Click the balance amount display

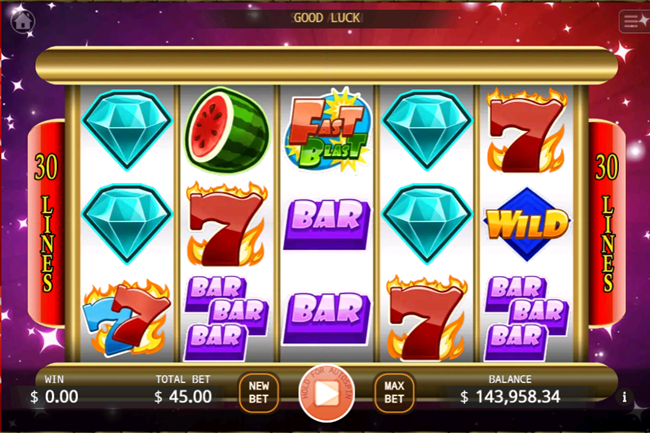tap(510, 397)
